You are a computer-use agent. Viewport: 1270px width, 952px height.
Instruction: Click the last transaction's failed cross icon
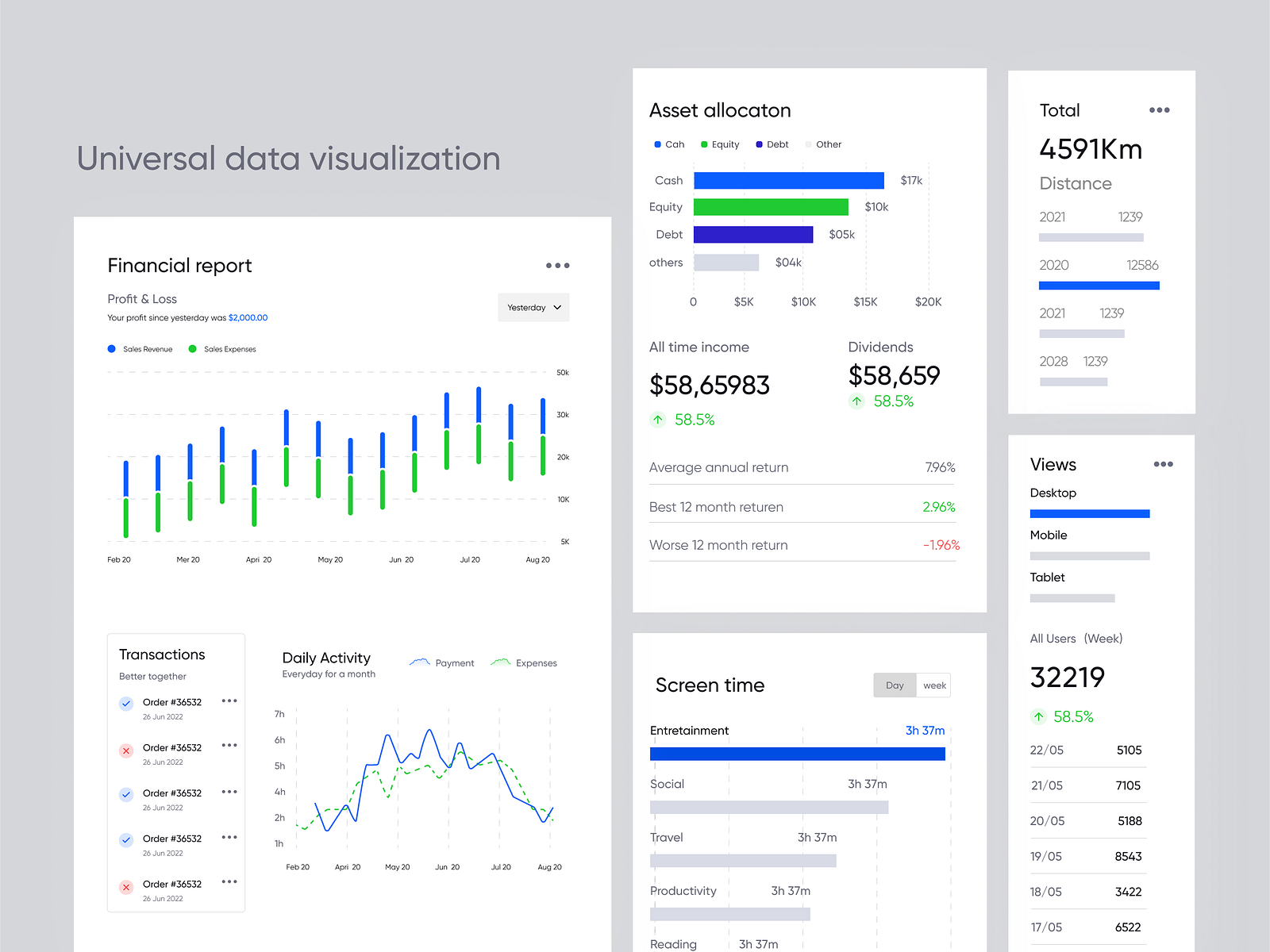126,887
